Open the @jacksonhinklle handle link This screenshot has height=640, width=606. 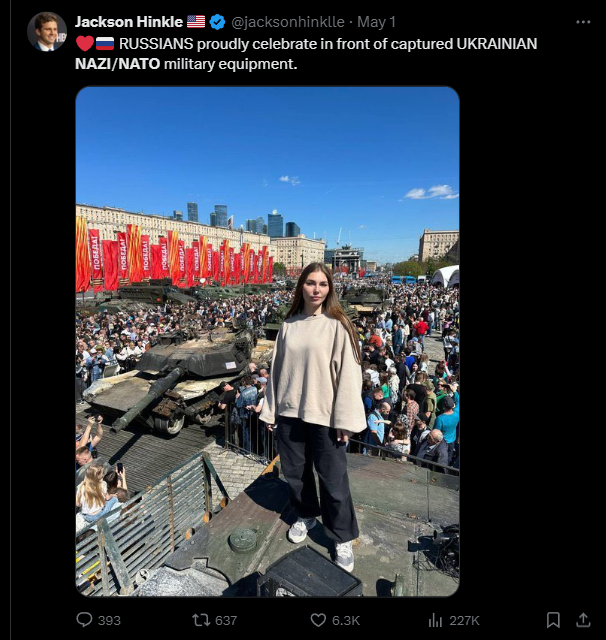[x=288, y=22]
